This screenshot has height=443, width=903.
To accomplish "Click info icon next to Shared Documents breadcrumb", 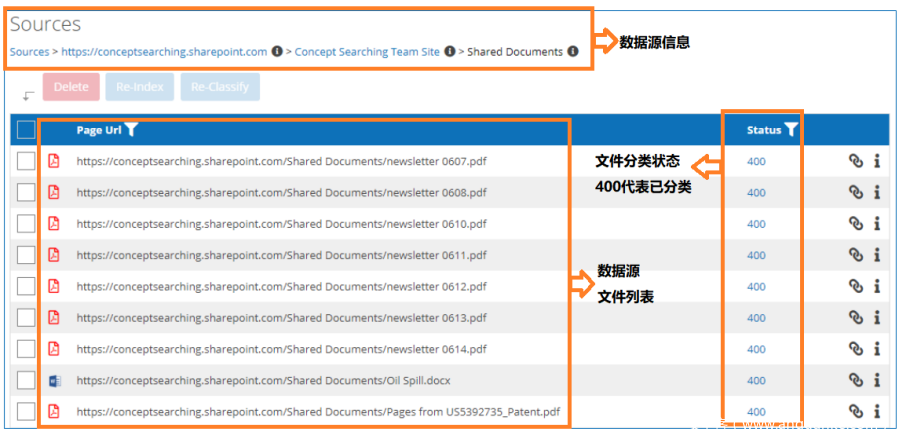I will click(x=573, y=52).
